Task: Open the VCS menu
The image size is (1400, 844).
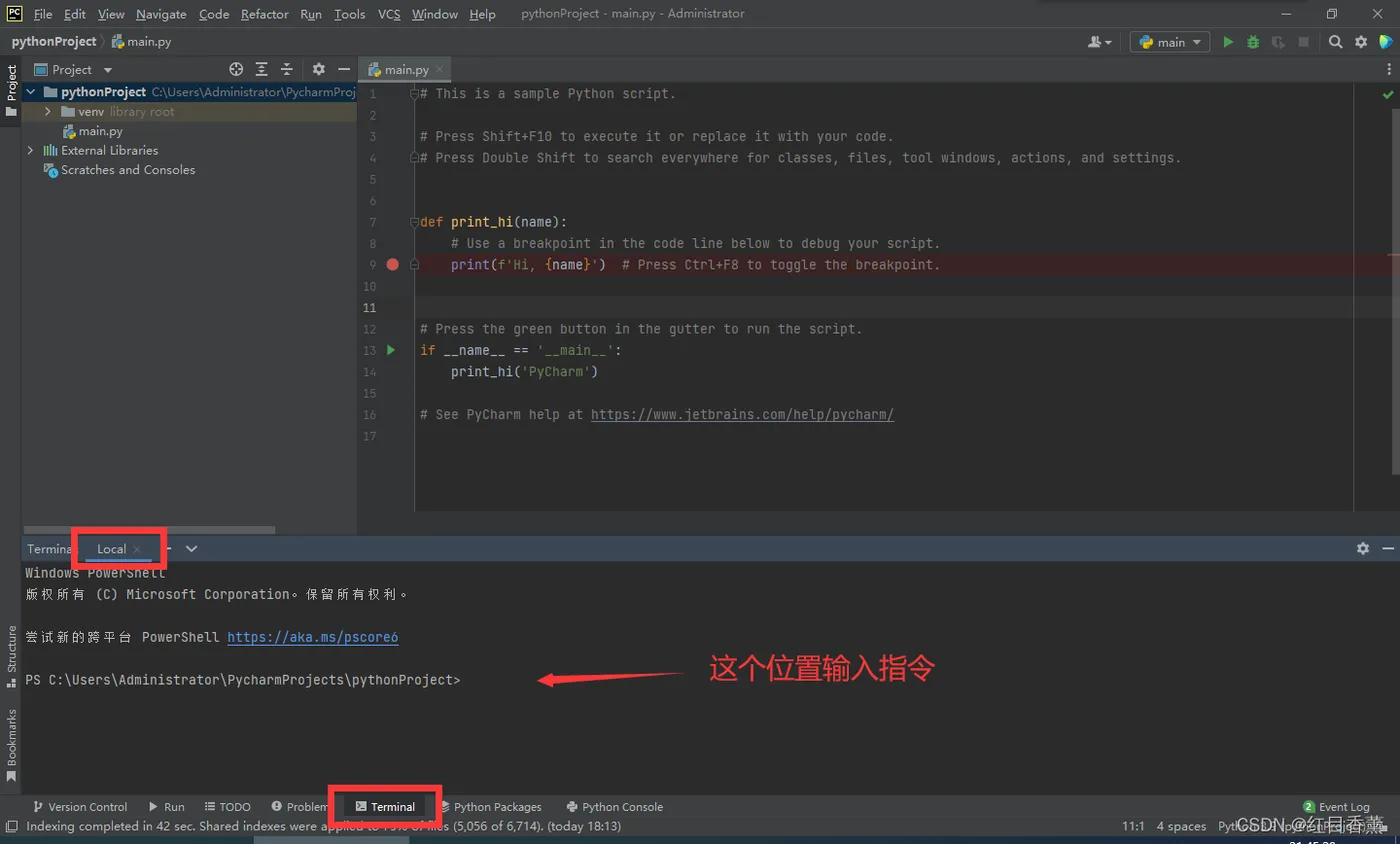Action: (x=388, y=14)
